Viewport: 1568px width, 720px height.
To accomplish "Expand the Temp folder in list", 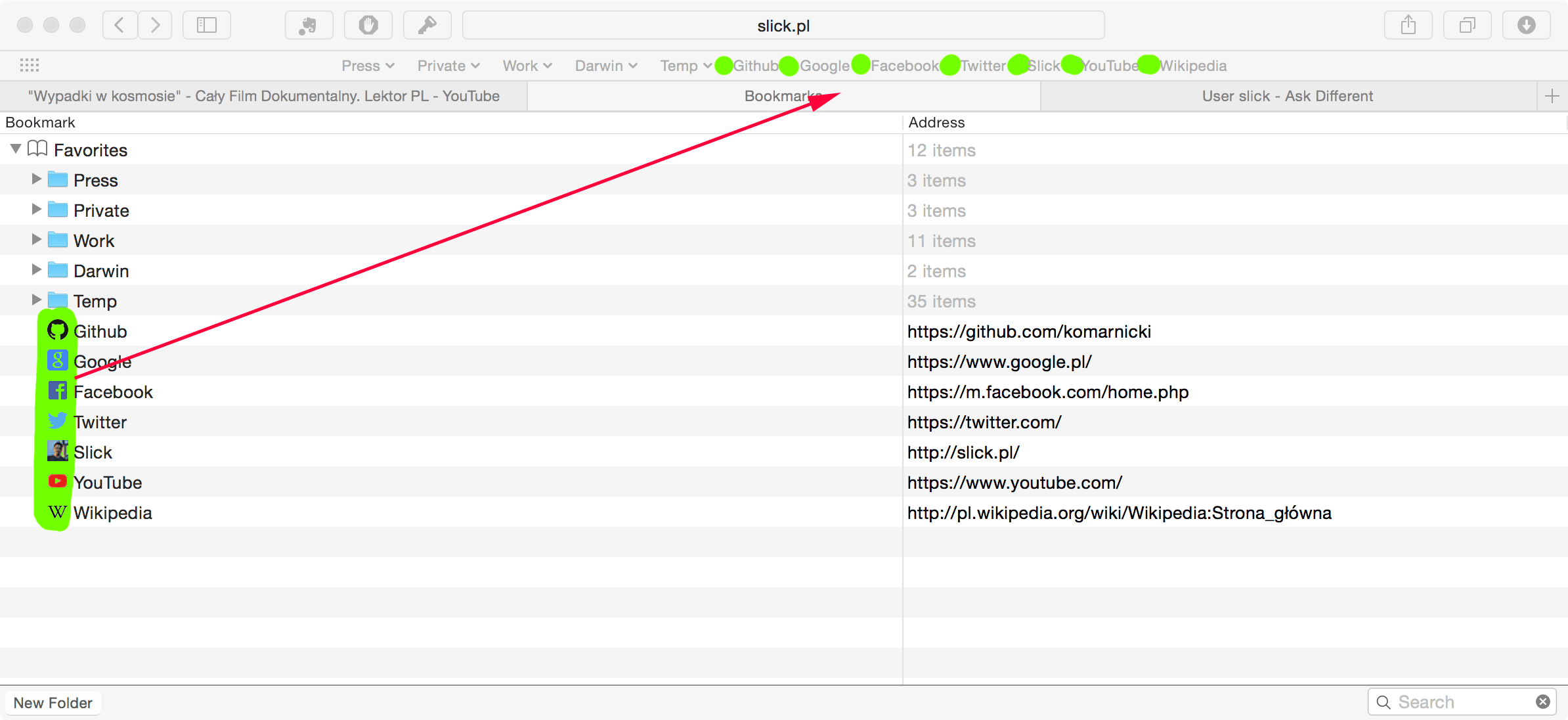I will coord(36,300).
